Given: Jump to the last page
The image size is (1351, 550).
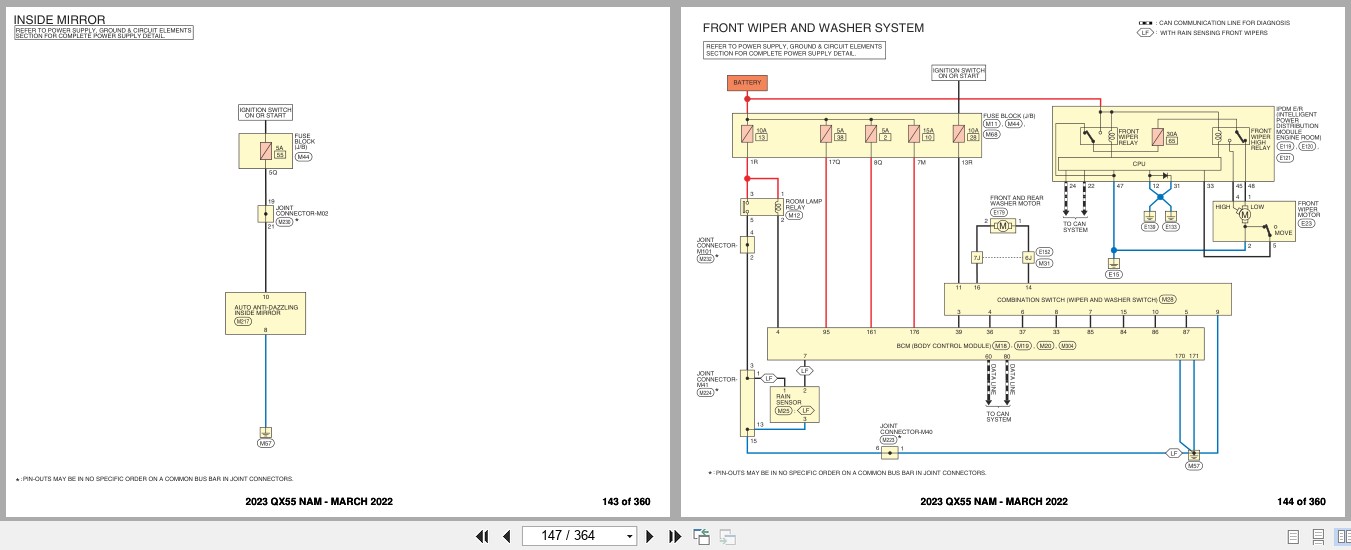Looking at the screenshot, I should pyautogui.click(x=674, y=536).
